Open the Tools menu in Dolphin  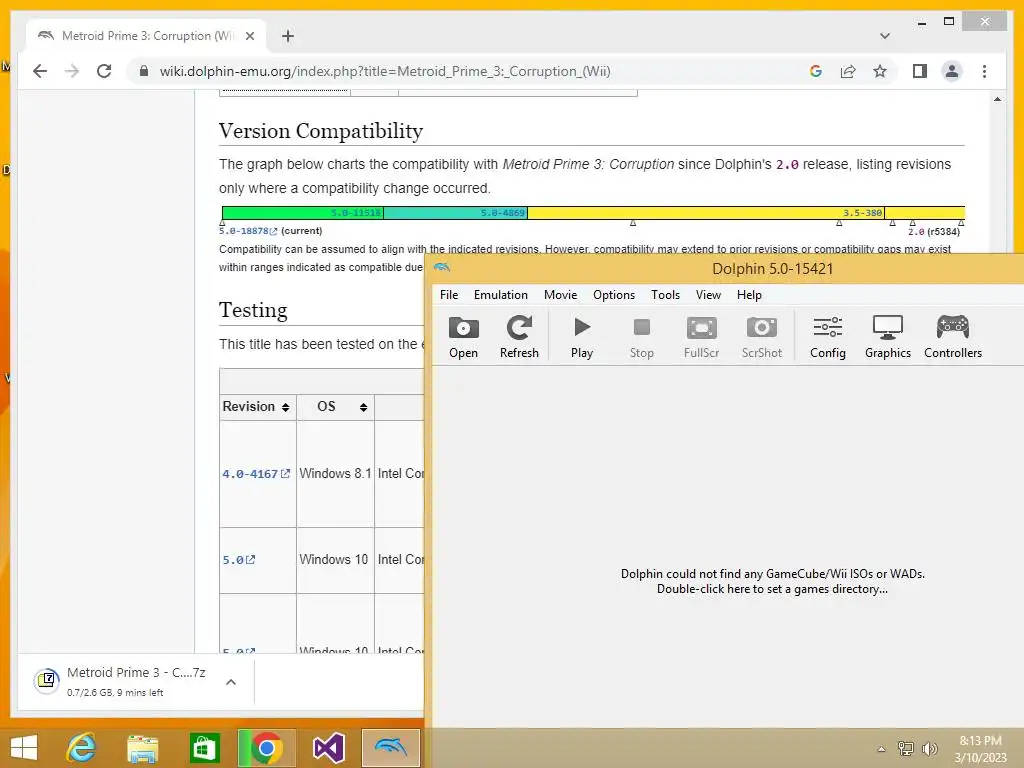pos(665,295)
